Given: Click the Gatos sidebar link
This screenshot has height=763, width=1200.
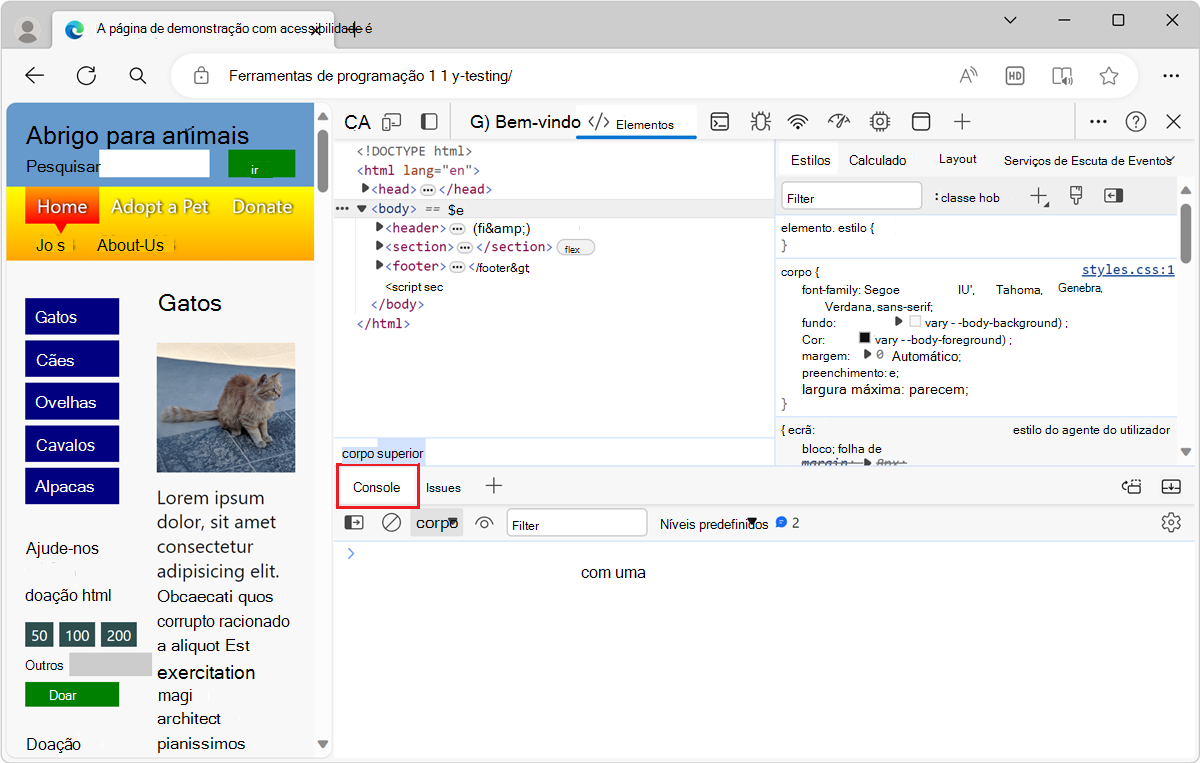Looking at the screenshot, I should pyautogui.click(x=72, y=317).
